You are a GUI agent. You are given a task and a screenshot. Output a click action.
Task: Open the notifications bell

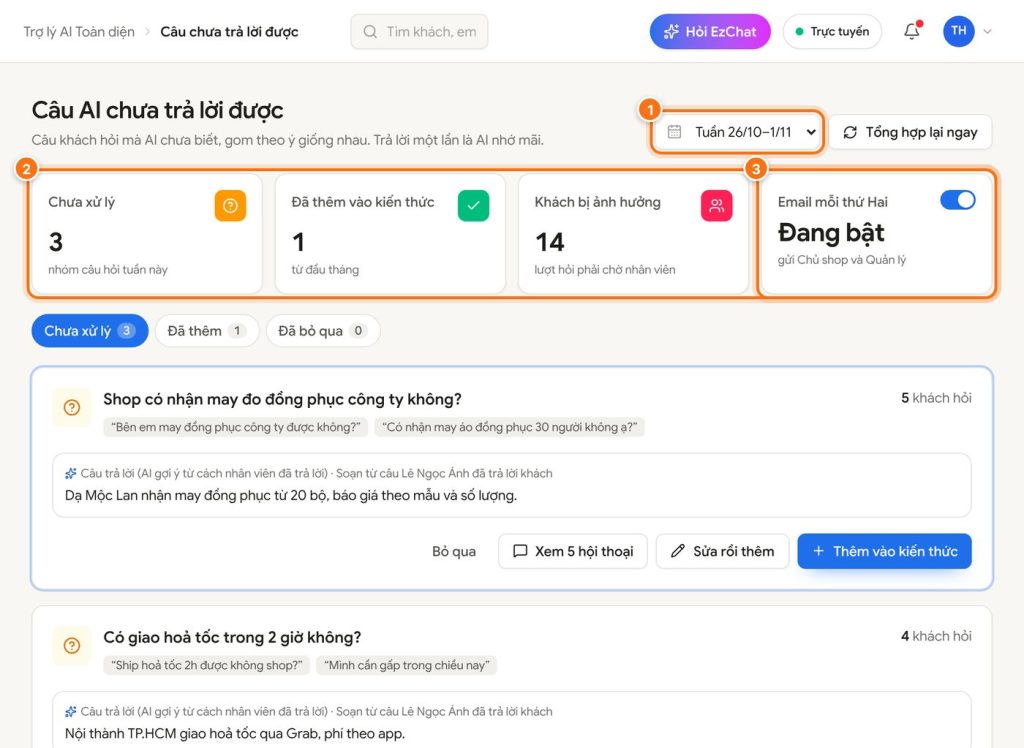click(912, 31)
